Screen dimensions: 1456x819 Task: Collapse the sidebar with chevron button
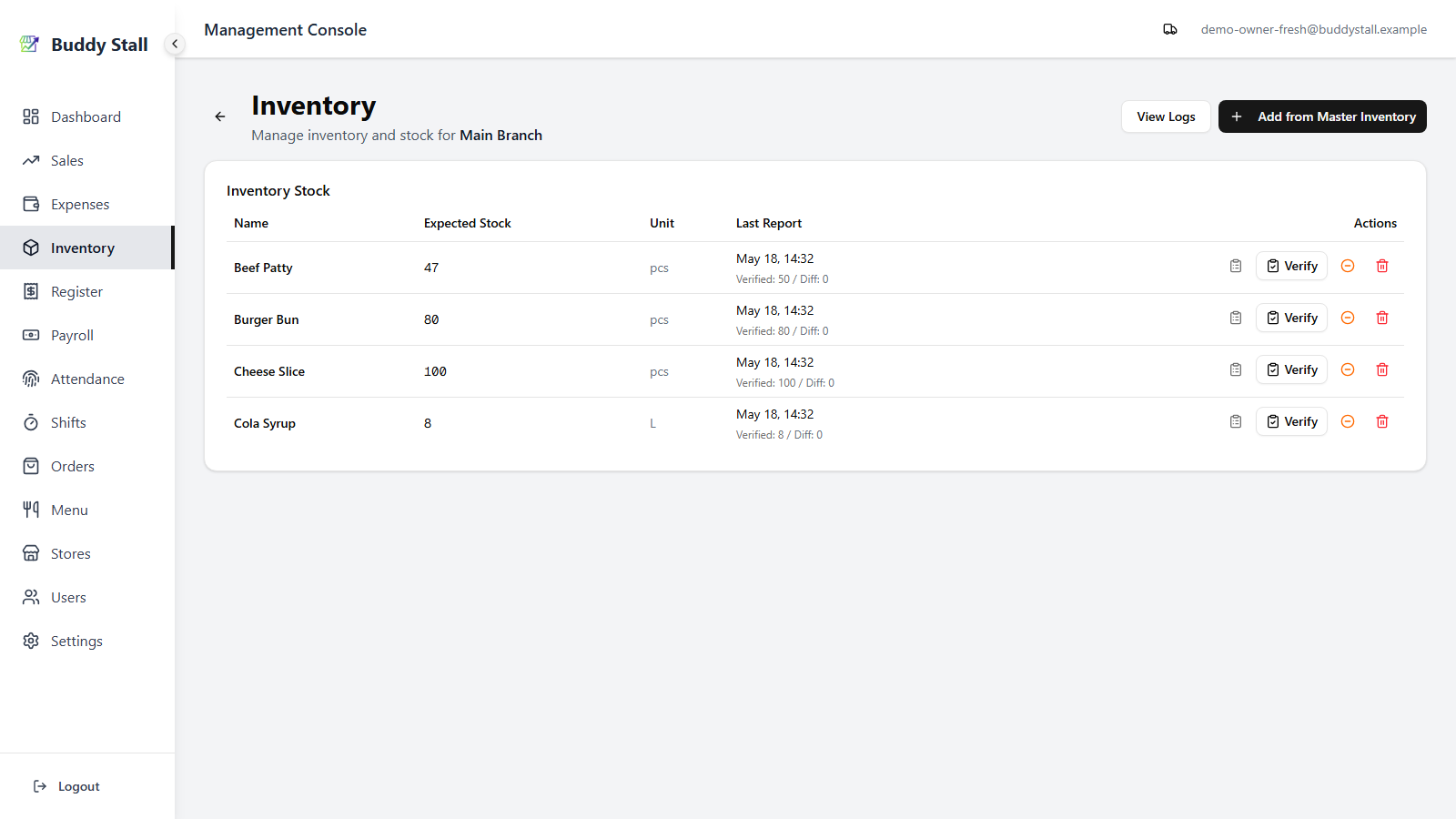tap(175, 44)
